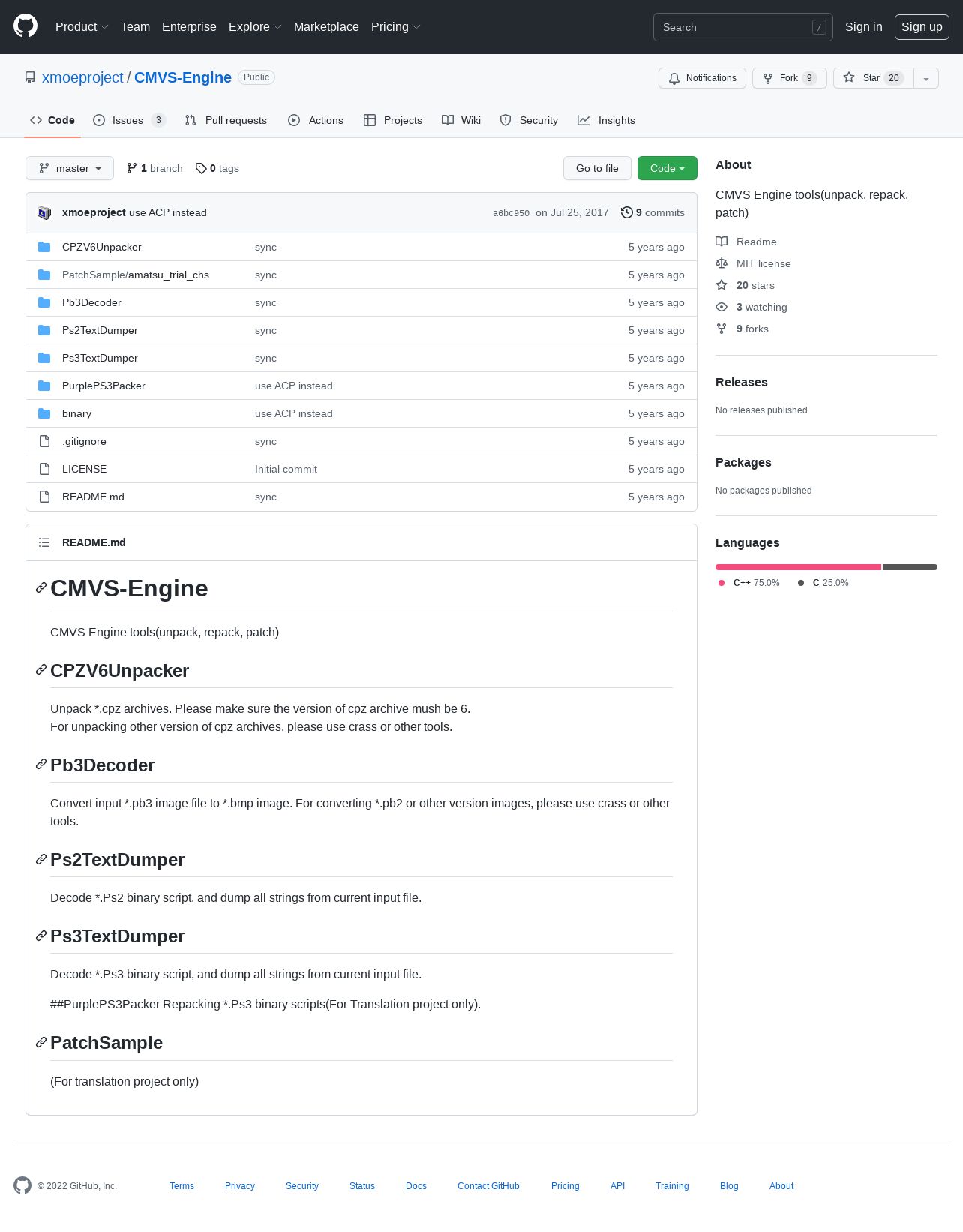Click Sign in

[x=863, y=26]
